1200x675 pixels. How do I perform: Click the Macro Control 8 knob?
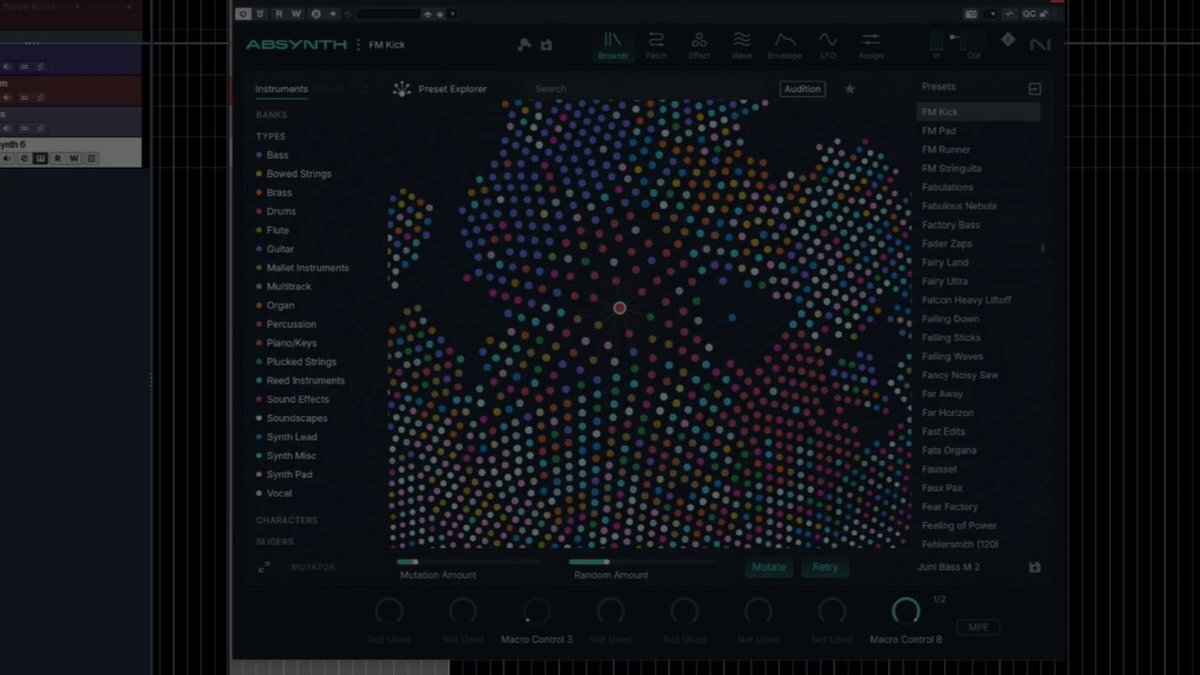pos(905,611)
